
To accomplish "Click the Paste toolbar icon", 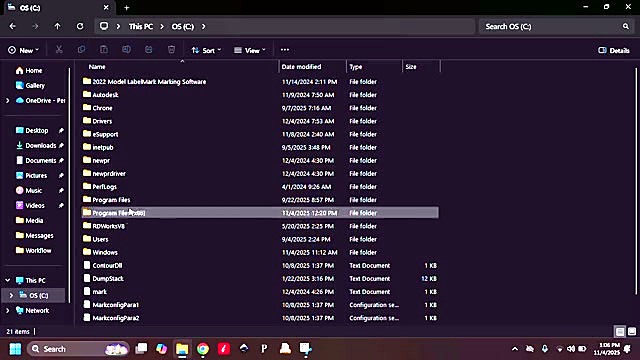I will [x=104, y=50].
